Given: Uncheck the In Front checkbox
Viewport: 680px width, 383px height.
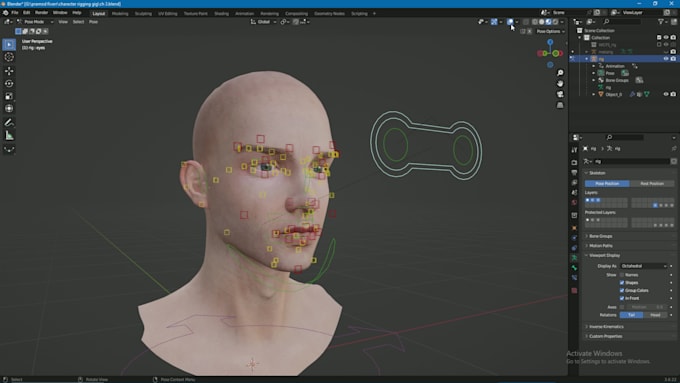Looking at the screenshot, I should coord(622,298).
